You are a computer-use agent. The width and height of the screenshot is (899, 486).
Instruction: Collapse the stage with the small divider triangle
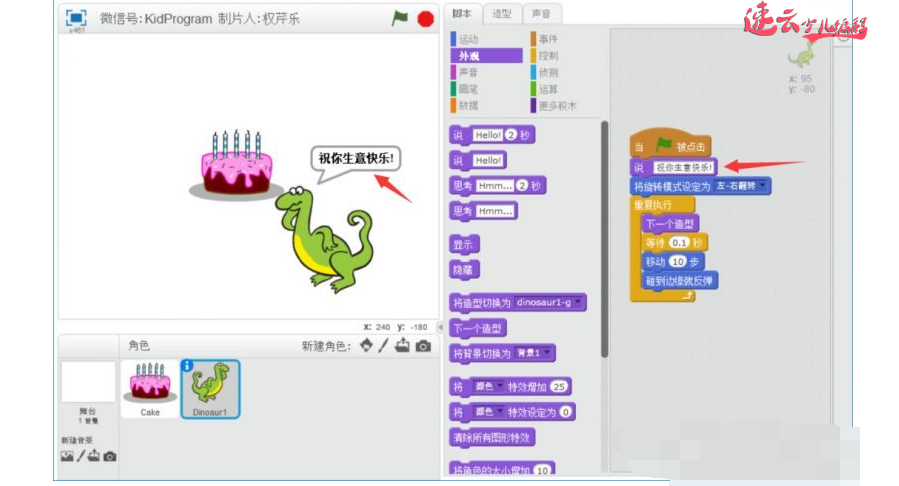440,327
